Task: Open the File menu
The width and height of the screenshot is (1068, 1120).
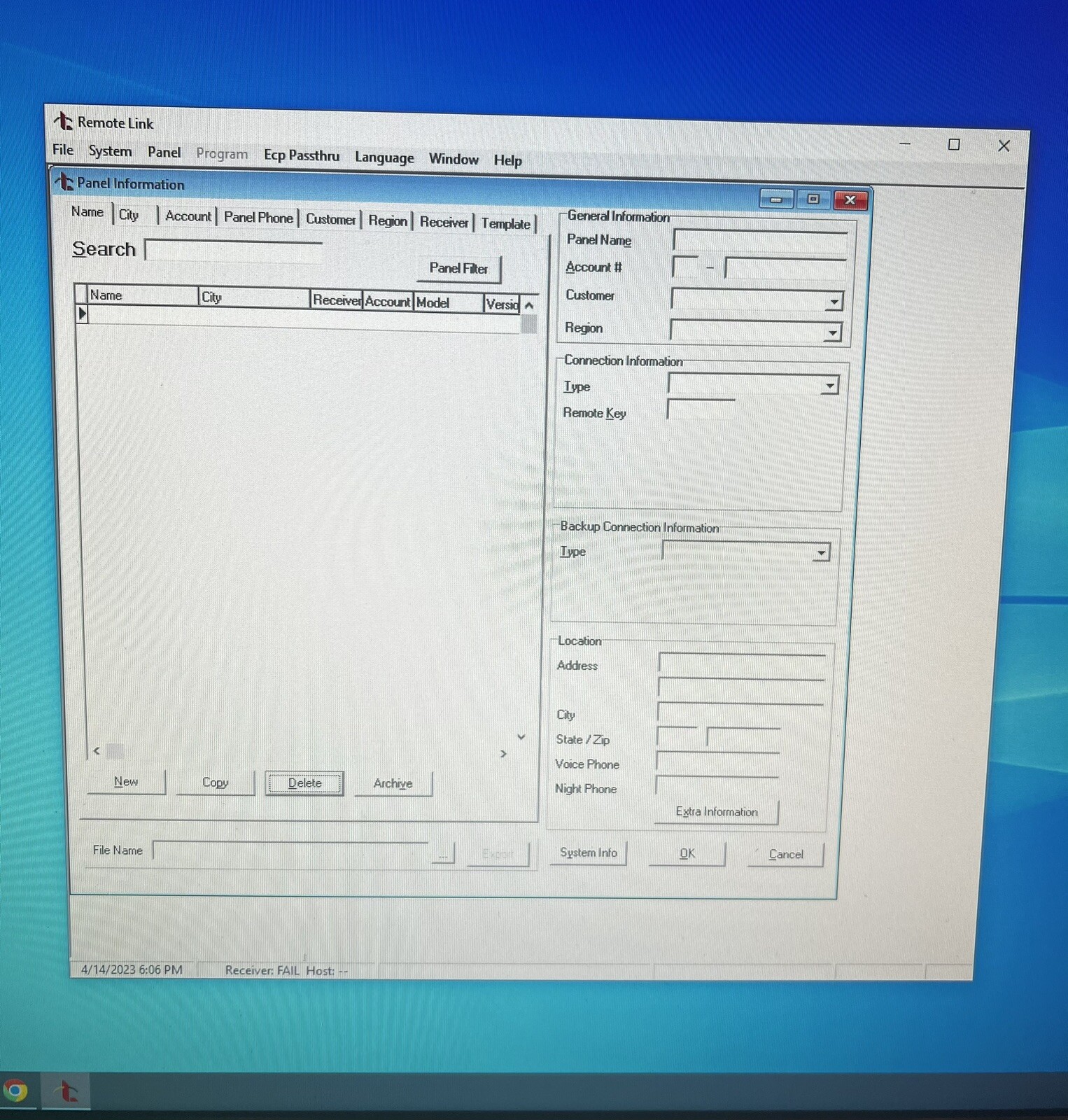Action: tap(62, 149)
